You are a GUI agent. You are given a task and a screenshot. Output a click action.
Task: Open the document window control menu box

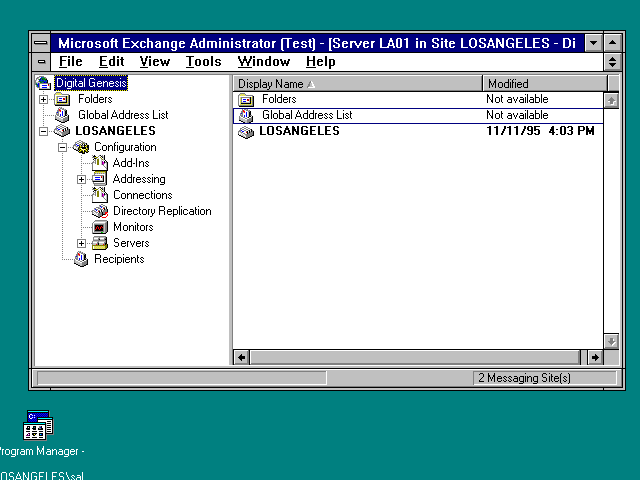[x=41, y=62]
